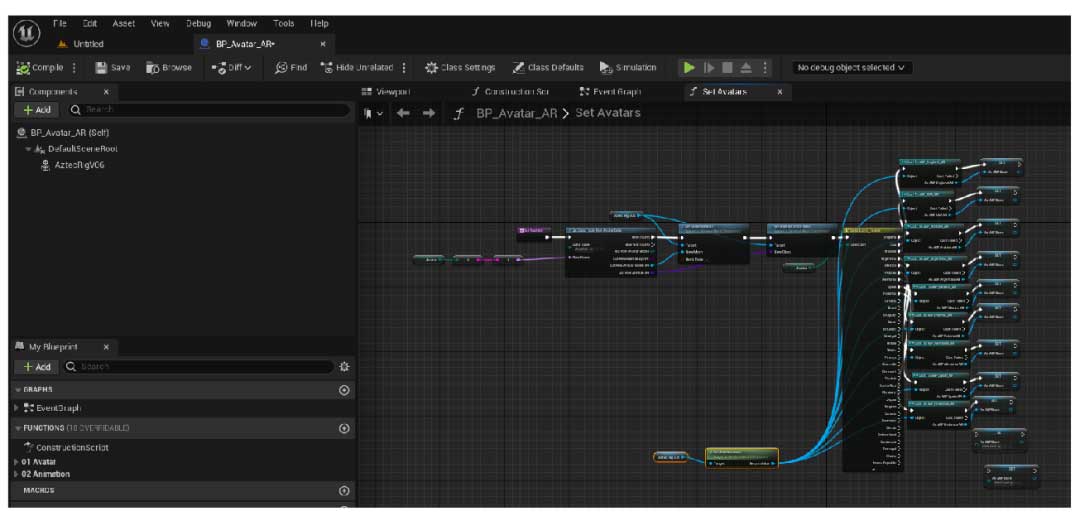Click the My Blueprint settings gear icon
This screenshot has width=1080, height=521.
pos(345,367)
